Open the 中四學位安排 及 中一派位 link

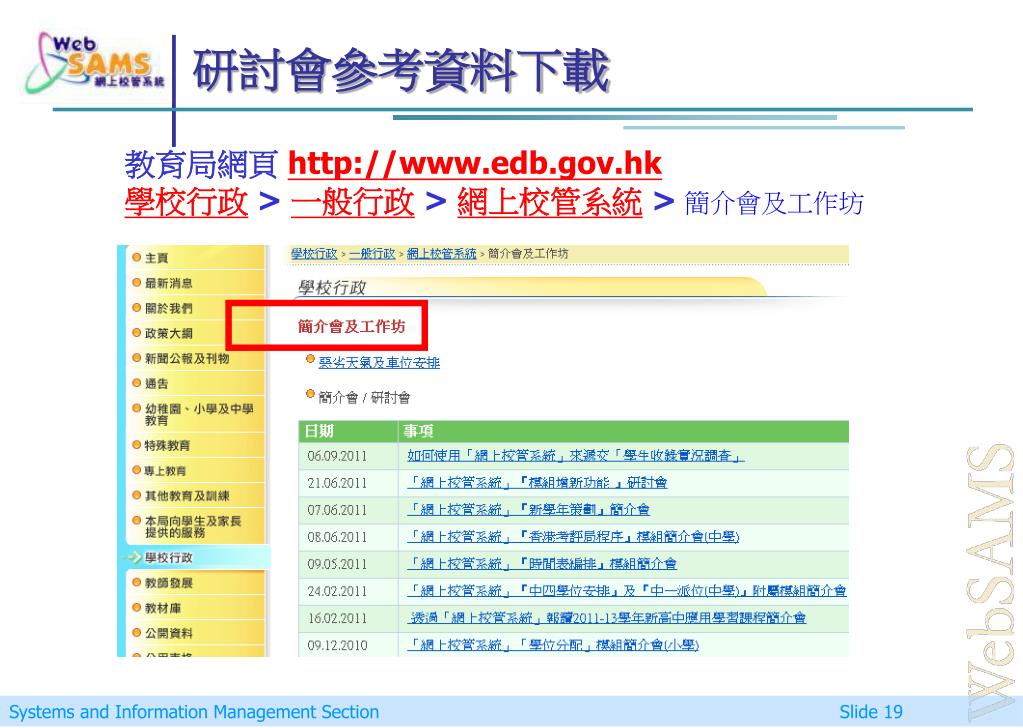click(x=626, y=591)
